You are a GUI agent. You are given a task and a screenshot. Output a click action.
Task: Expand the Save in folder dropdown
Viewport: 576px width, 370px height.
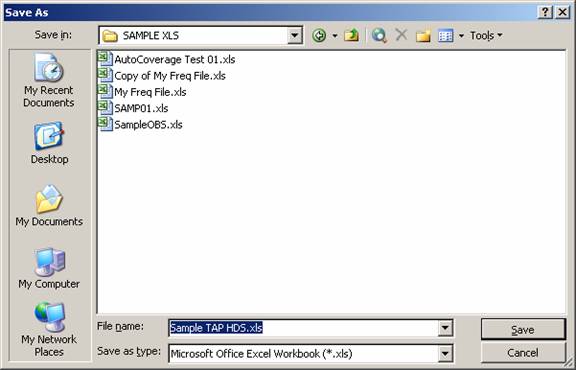(295, 36)
